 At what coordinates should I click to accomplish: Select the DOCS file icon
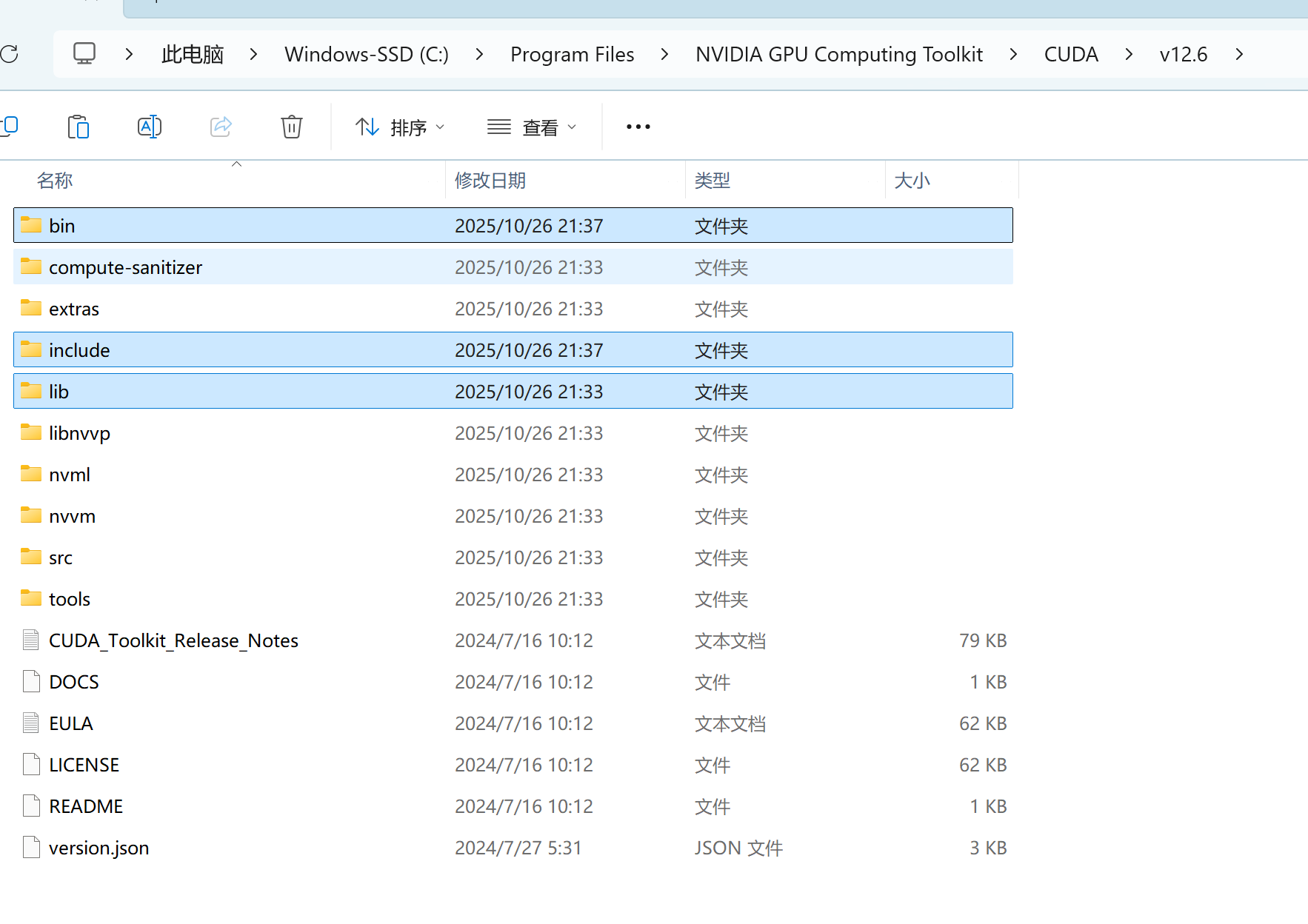click(x=31, y=681)
